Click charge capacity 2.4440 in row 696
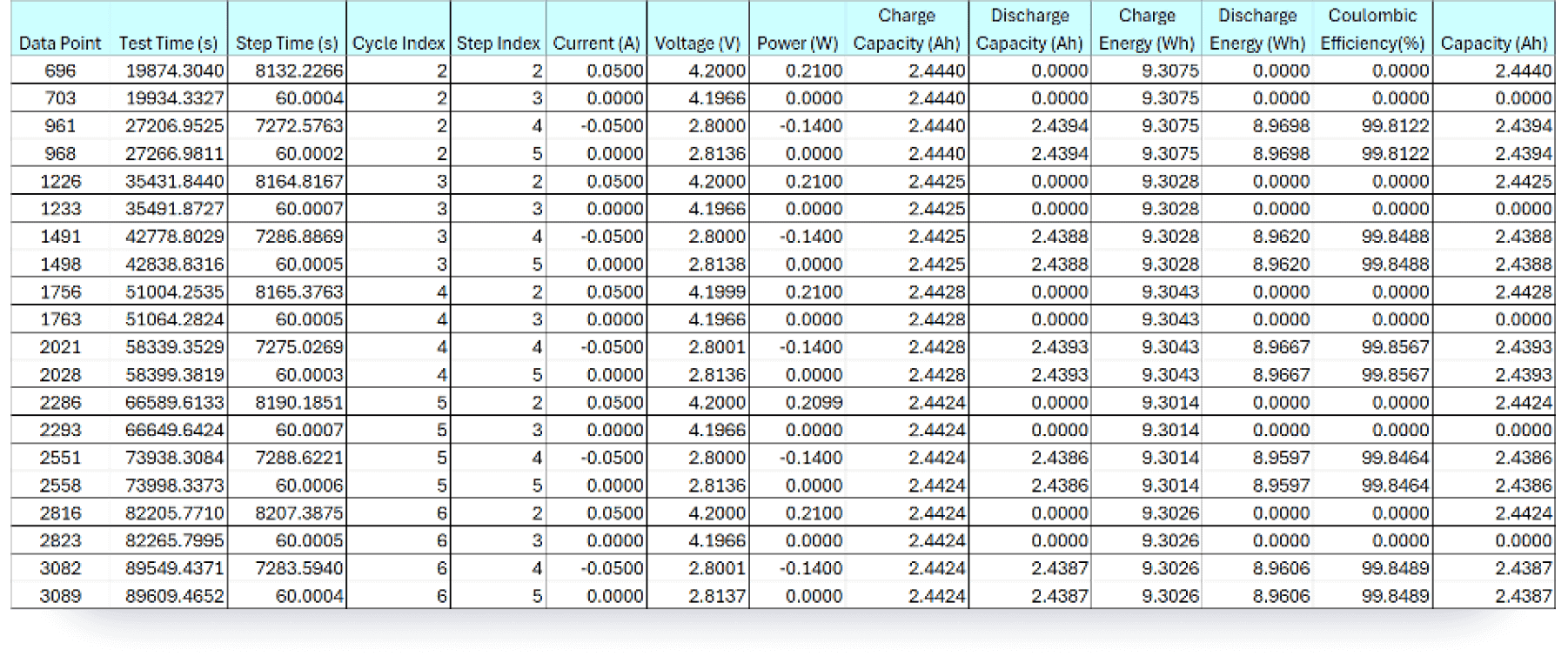Viewport: 1568px width, 663px height. 907,71
